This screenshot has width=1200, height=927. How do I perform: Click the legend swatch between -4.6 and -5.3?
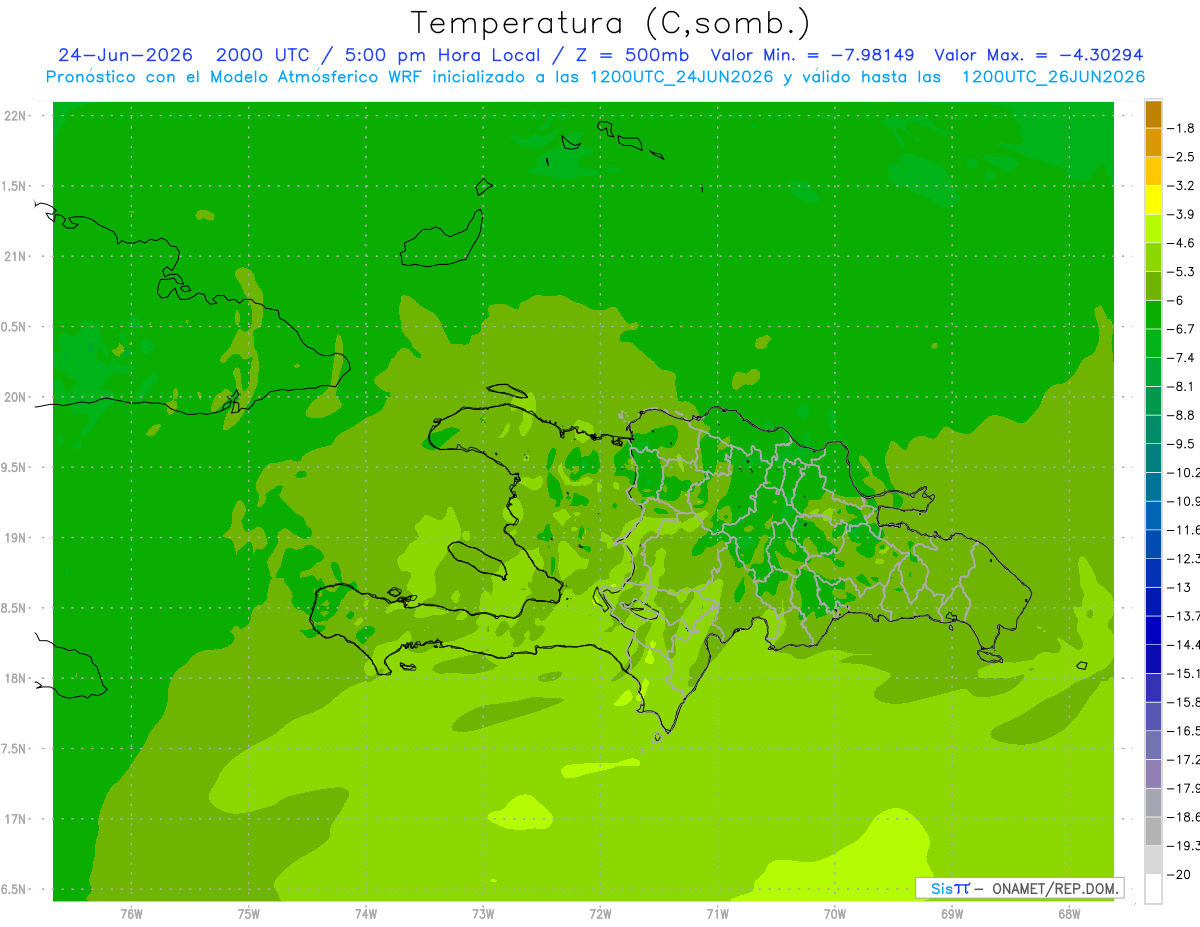point(1153,258)
